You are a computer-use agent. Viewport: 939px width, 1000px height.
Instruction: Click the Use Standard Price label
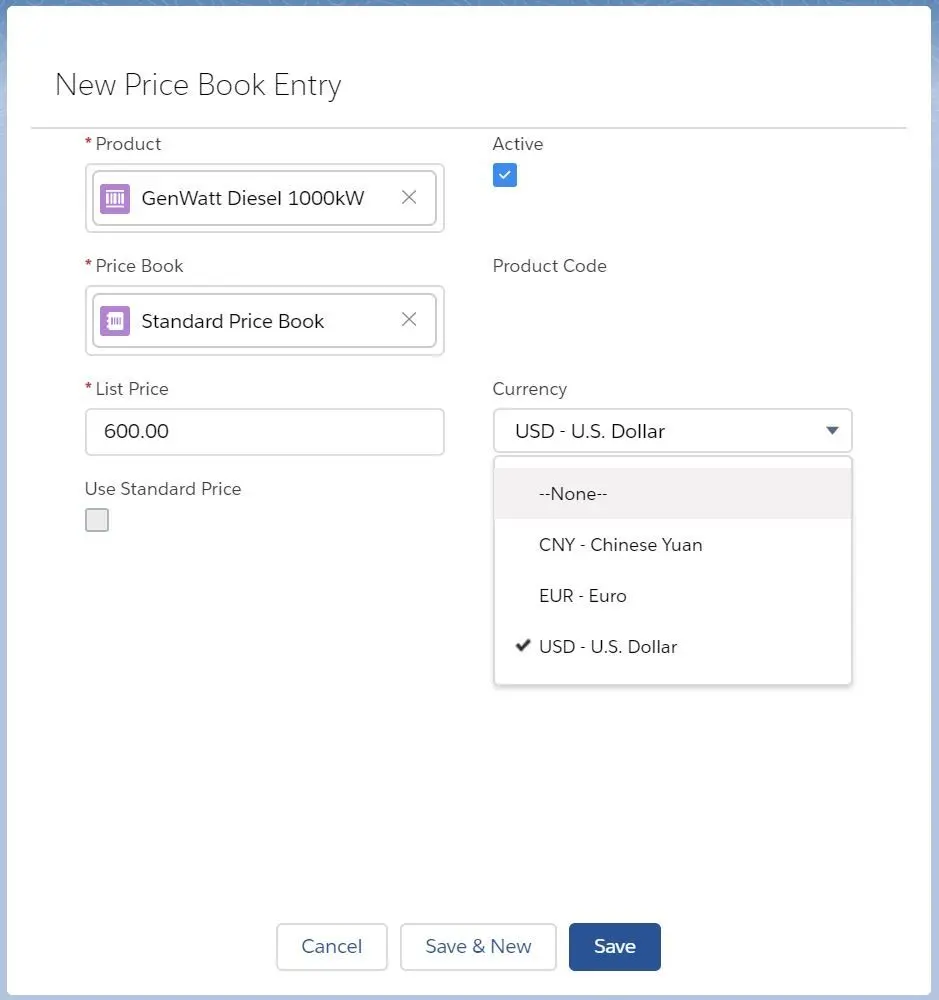[x=163, y=489]
